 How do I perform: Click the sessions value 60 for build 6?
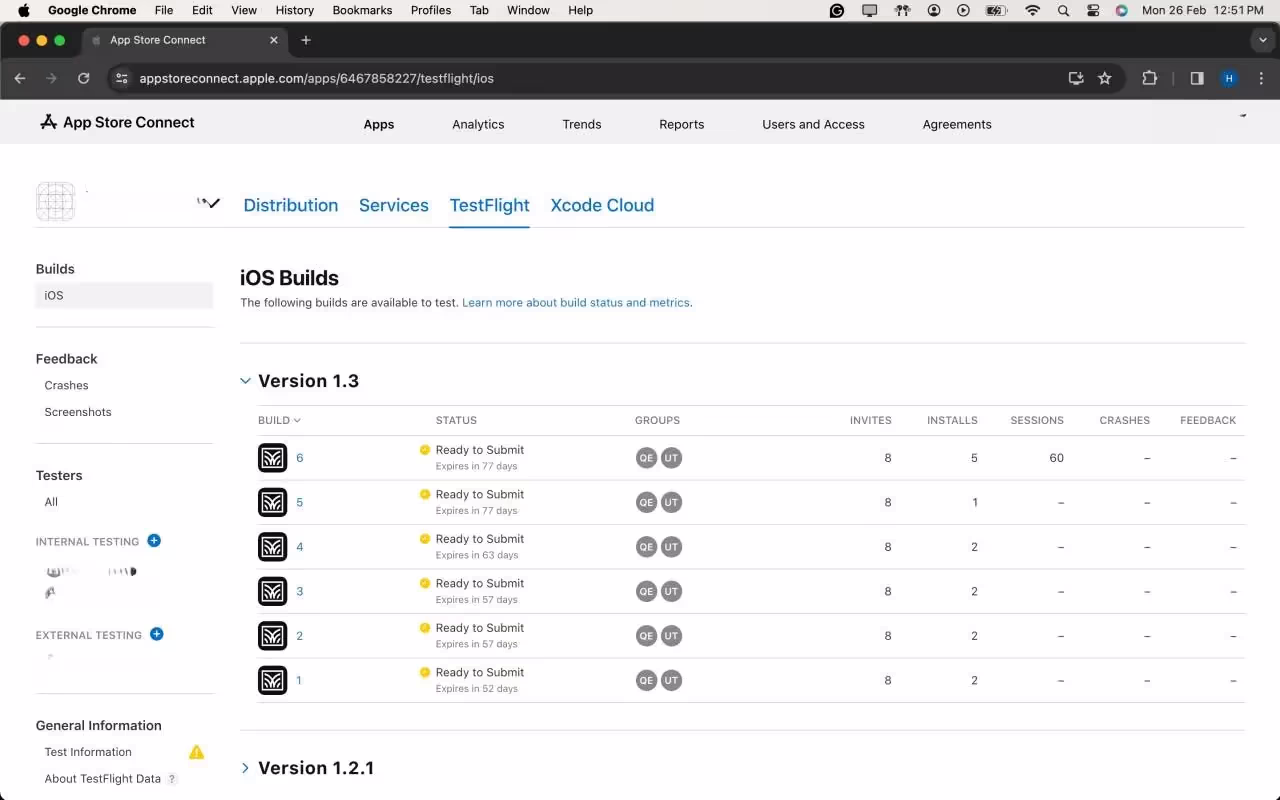(1056, 458)
